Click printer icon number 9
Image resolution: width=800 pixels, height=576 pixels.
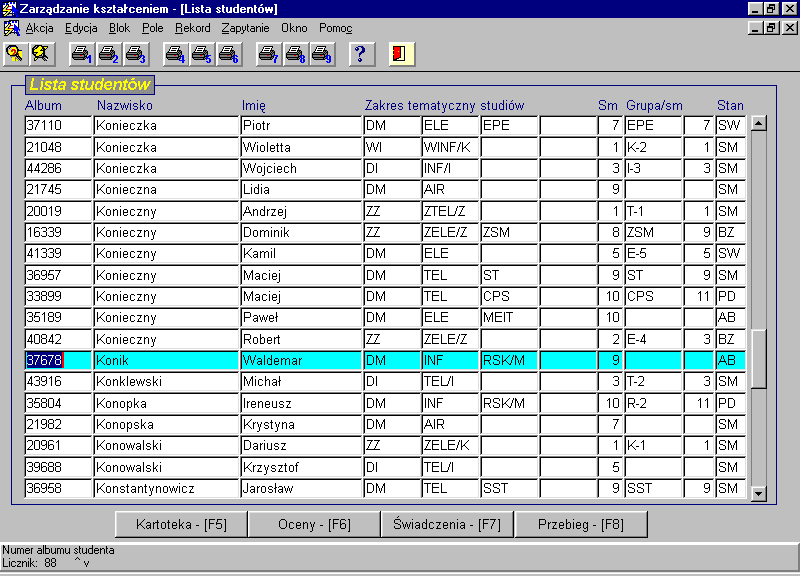click(x=322, y=54)
